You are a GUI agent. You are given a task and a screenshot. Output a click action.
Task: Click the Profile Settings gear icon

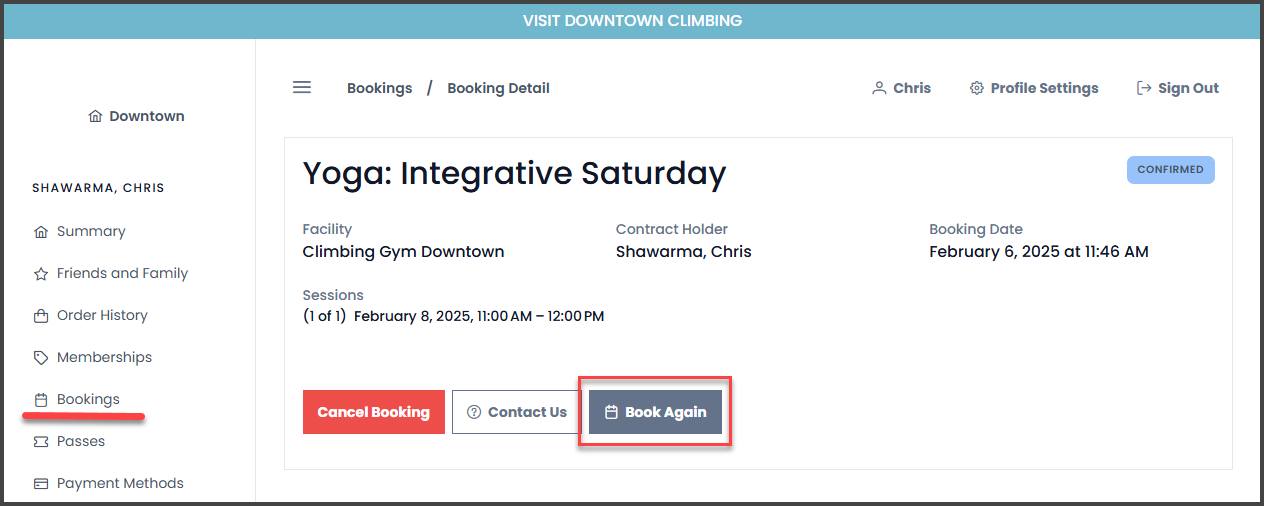[977, 88]
